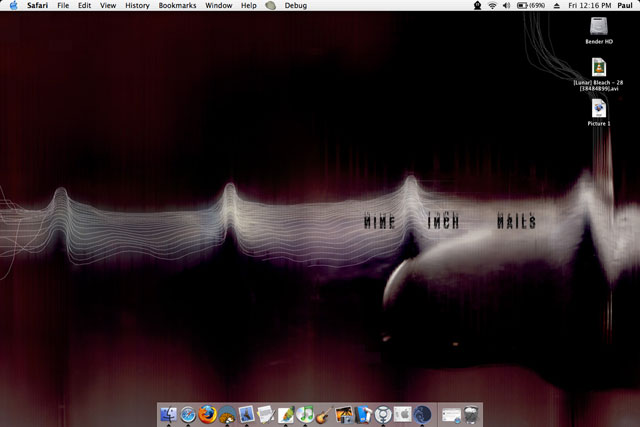Open the Debug menu

point(296,6)
